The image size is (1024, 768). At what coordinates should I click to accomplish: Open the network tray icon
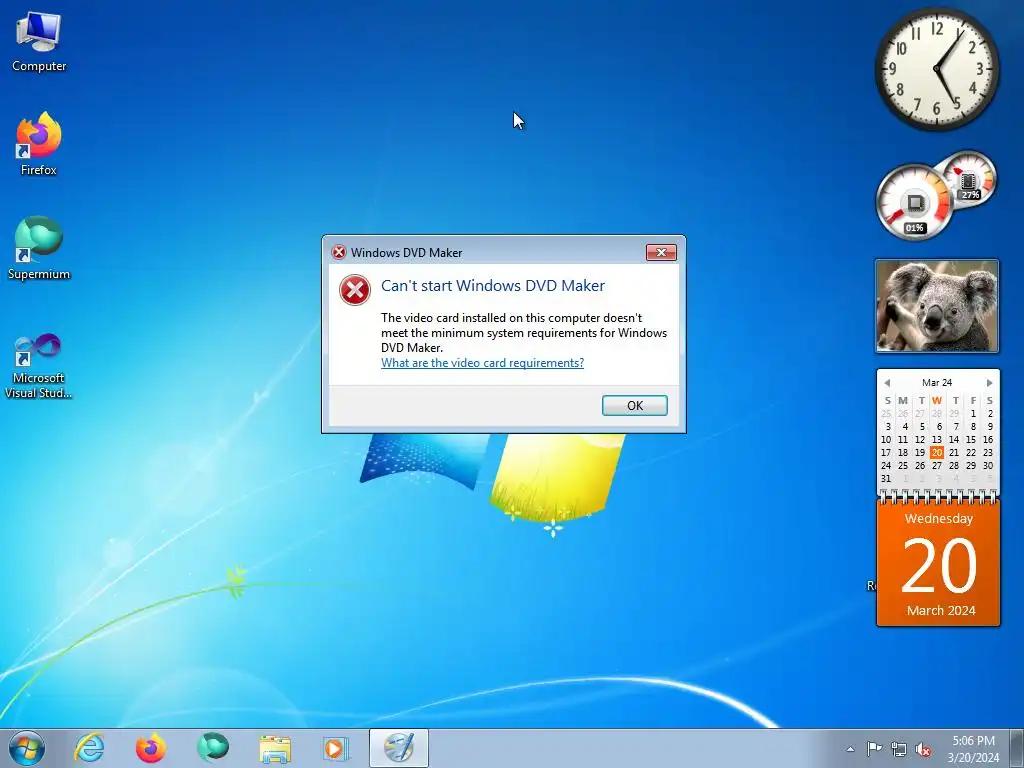coord(899,749)
